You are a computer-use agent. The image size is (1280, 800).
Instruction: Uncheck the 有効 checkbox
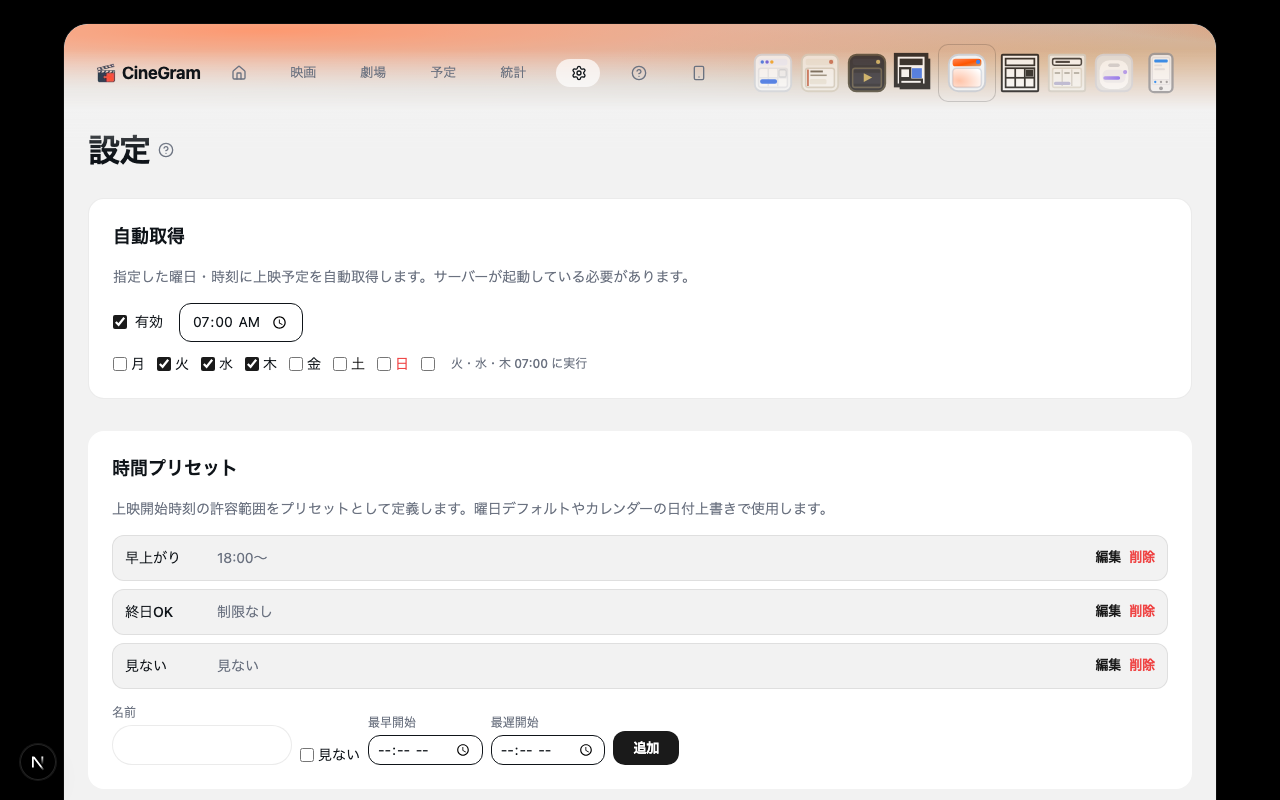coord(119,322)
